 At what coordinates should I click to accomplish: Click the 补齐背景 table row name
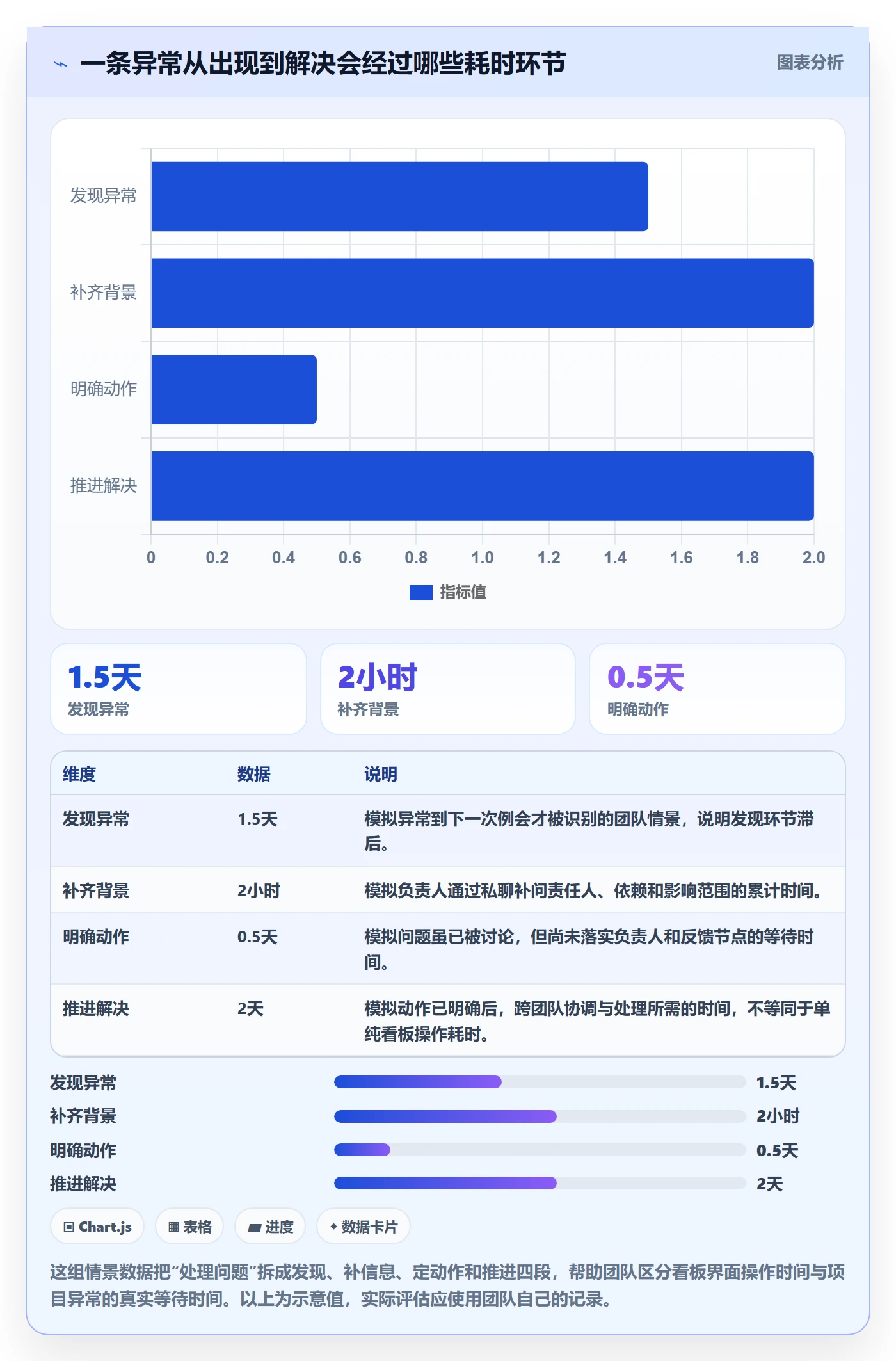click(x=96, y=891)
